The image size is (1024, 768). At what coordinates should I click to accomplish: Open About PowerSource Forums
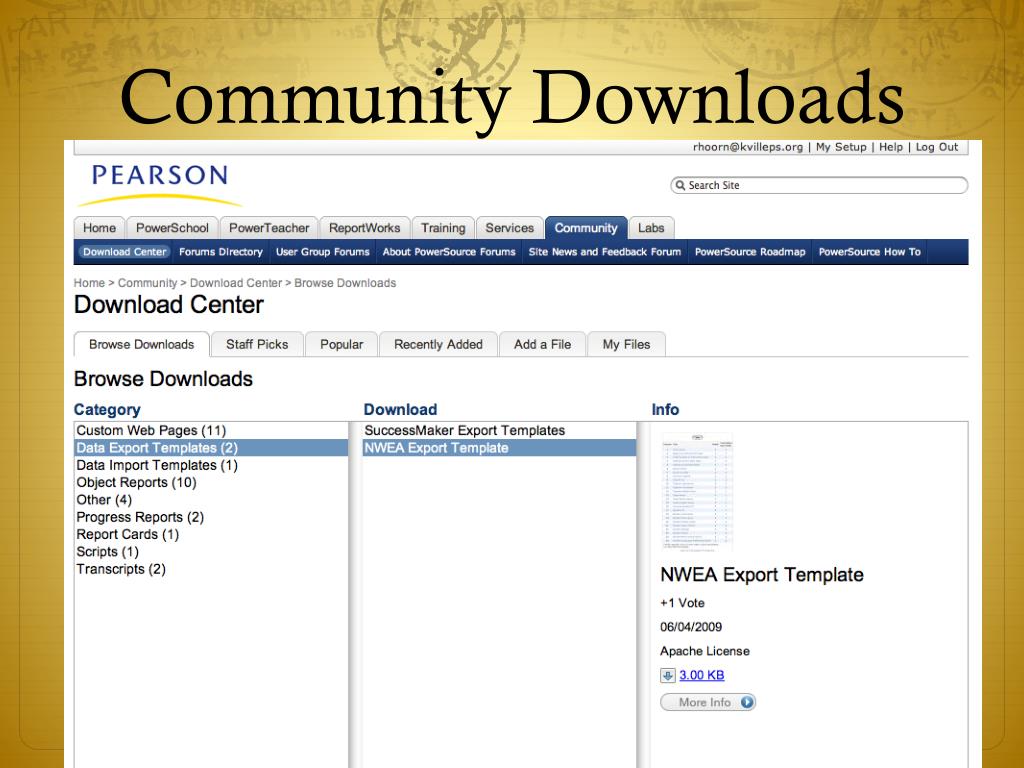(x=449, y=252)
